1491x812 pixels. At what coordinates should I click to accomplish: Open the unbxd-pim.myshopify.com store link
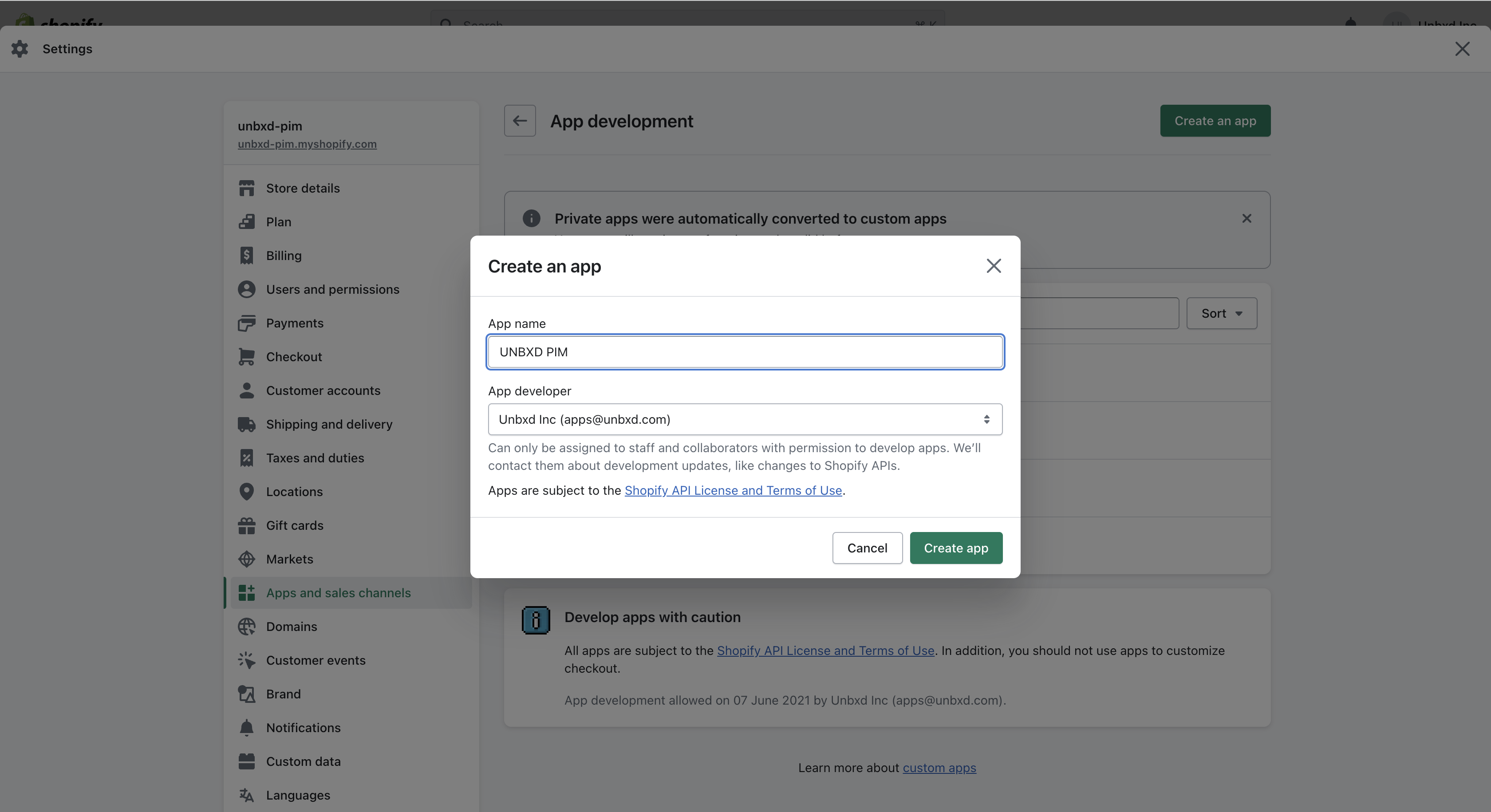click(x=307, y=143)
